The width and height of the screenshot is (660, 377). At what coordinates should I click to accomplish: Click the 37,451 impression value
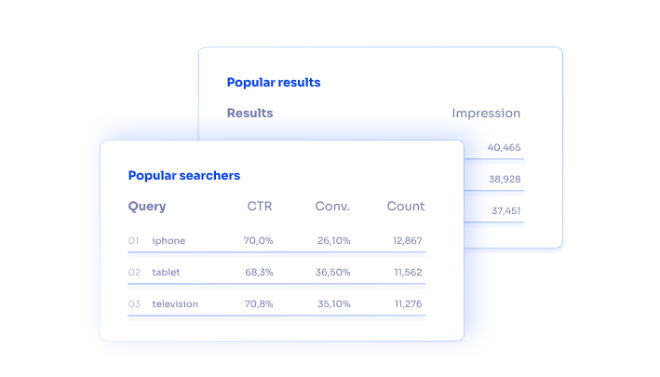point(506,211)
